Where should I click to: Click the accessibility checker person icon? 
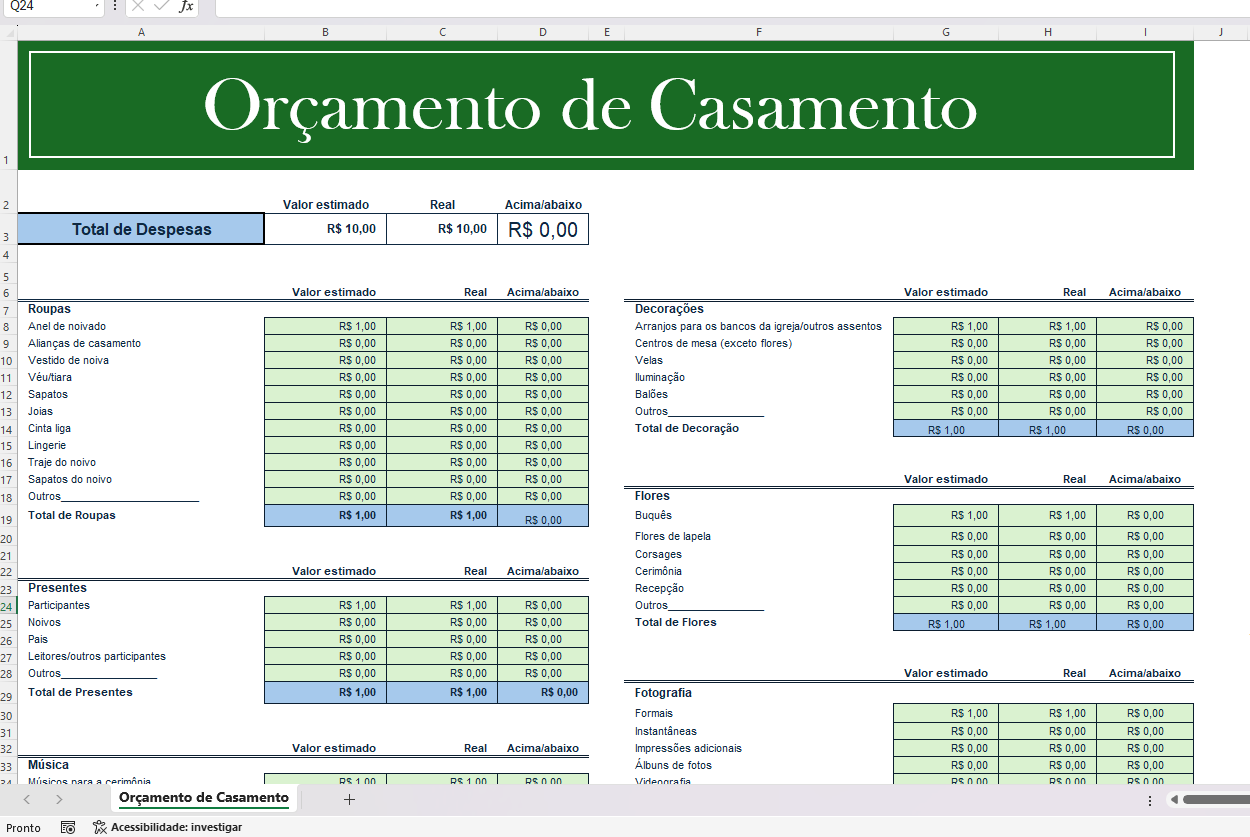point(98,827)
